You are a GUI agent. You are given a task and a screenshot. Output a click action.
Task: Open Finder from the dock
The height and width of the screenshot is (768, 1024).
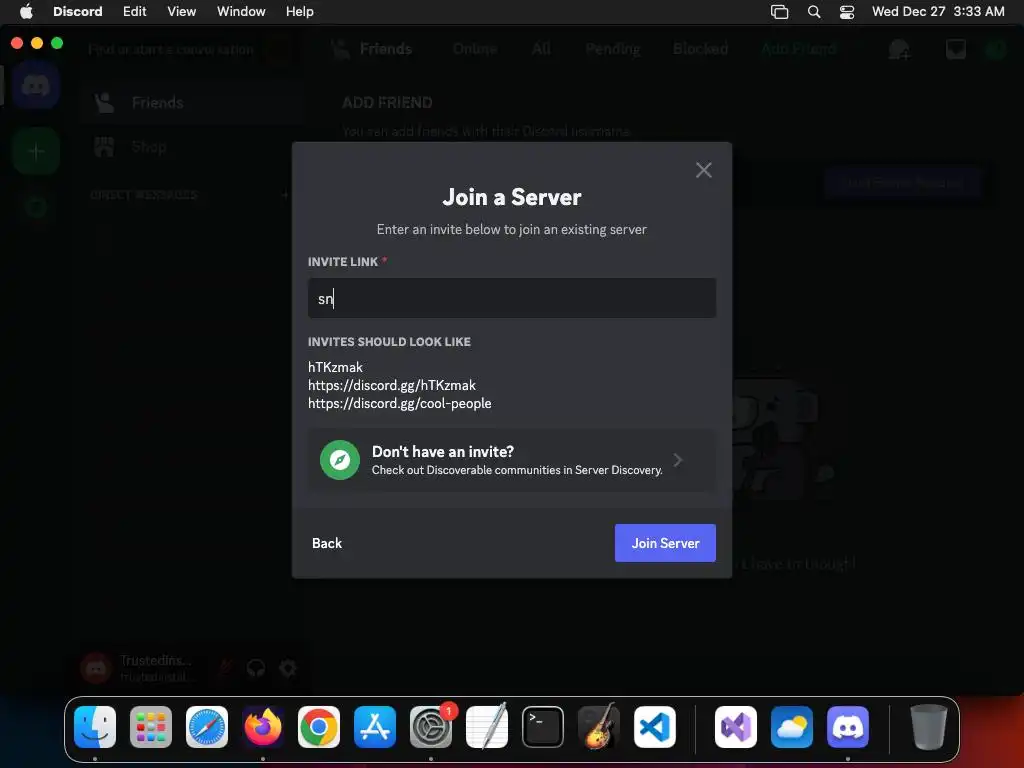click(x=95, y=727)
